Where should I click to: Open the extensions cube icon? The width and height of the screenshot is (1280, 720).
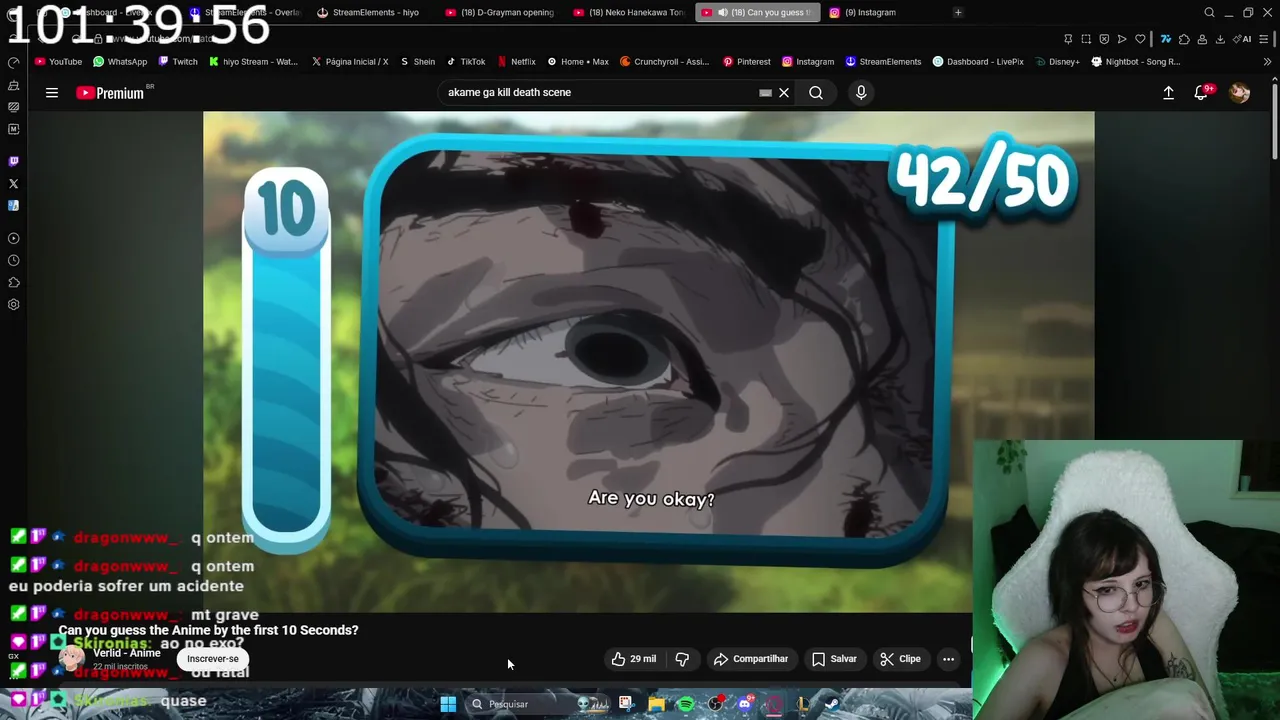click(x=1184, y=39)
